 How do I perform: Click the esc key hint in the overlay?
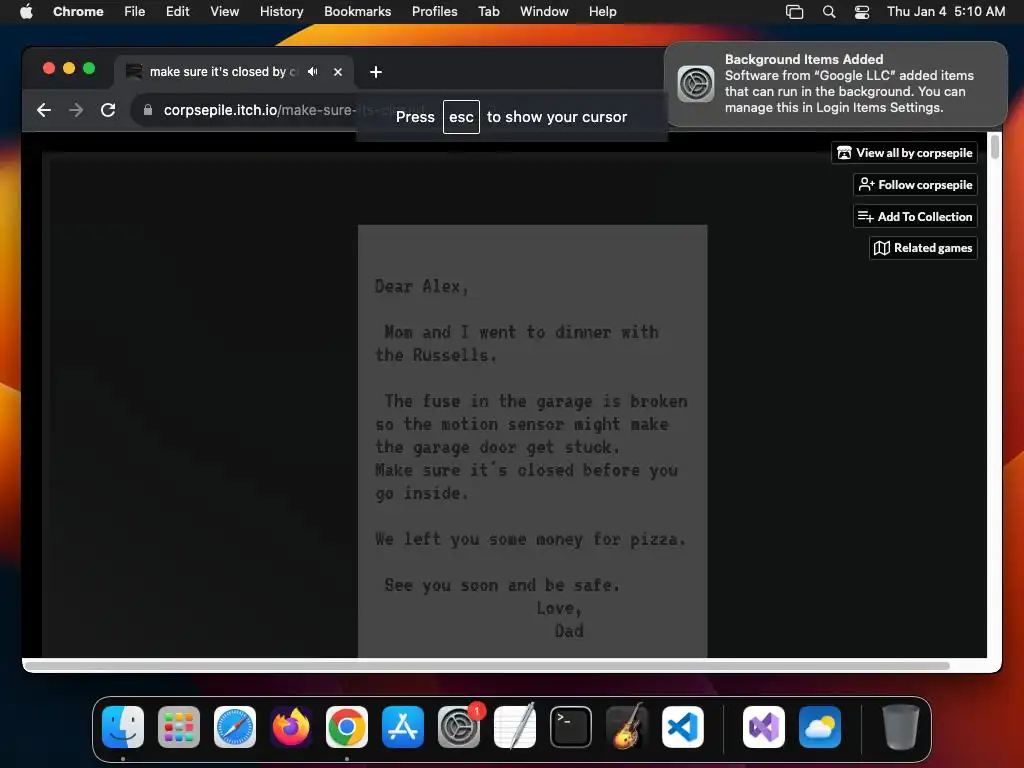461,117
